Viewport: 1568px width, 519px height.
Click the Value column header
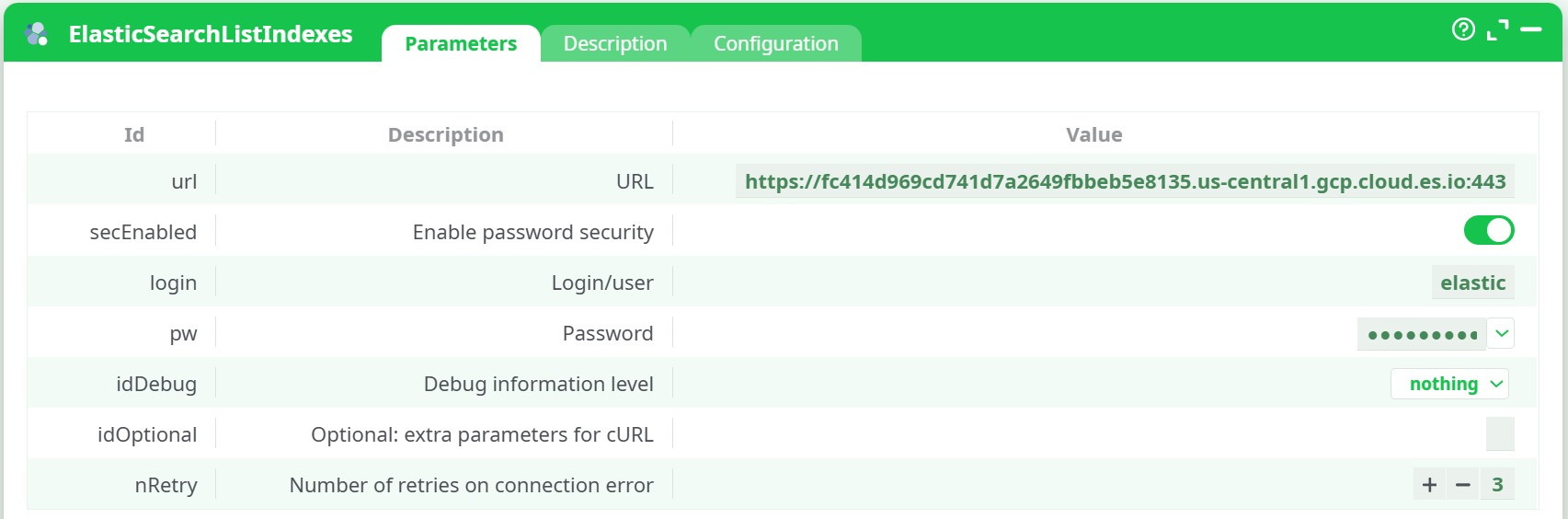click(x=1093, y=134)
